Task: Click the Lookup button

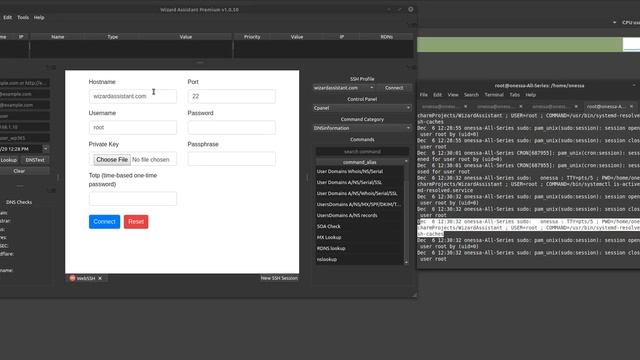Action: pos(9,160)
